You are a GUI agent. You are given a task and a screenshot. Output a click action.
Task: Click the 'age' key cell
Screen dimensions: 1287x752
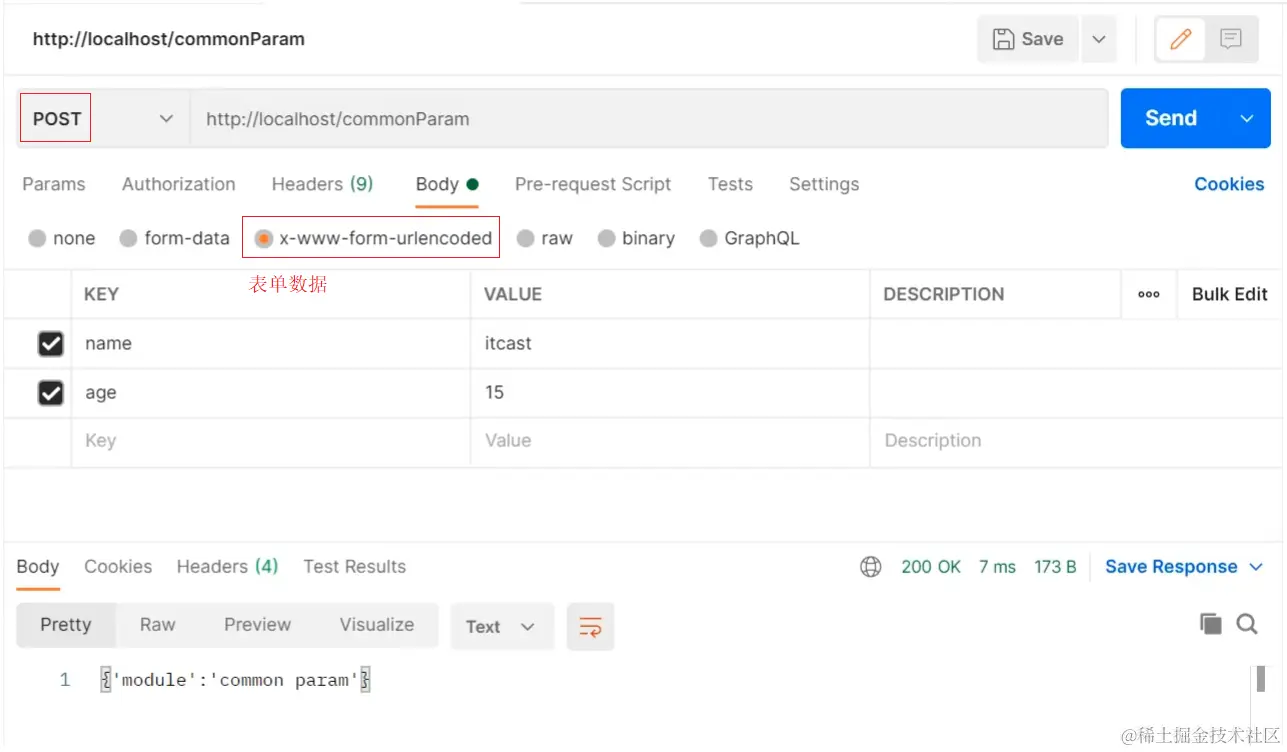271,393
